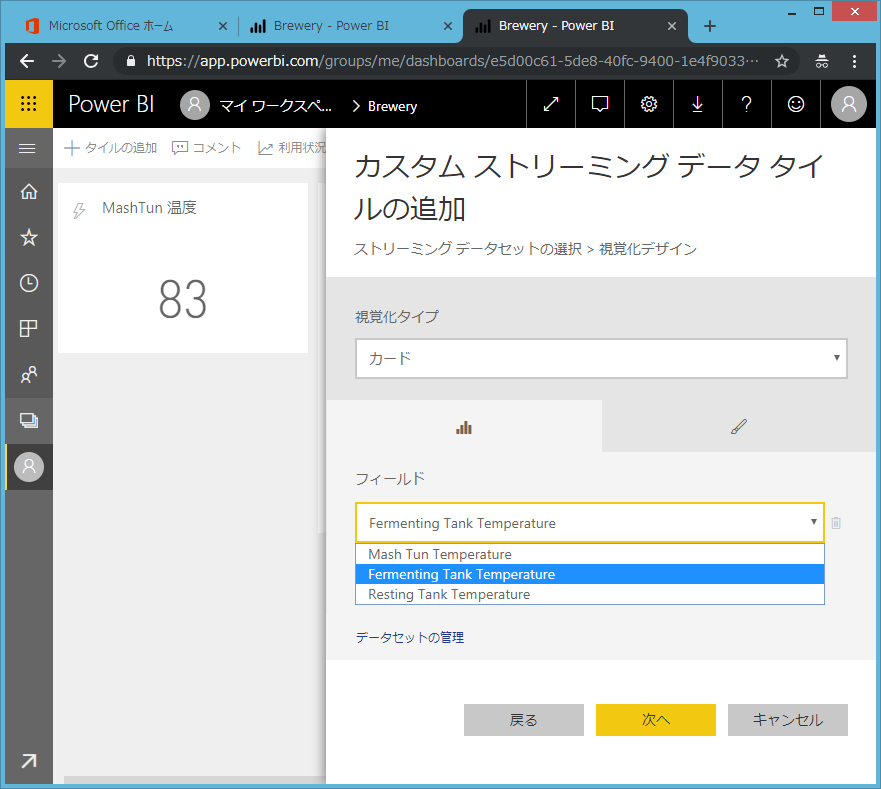This screenshot has height=789, width=881.
Task: Open settings gear in Power BI header
Action: click(649, 104)
